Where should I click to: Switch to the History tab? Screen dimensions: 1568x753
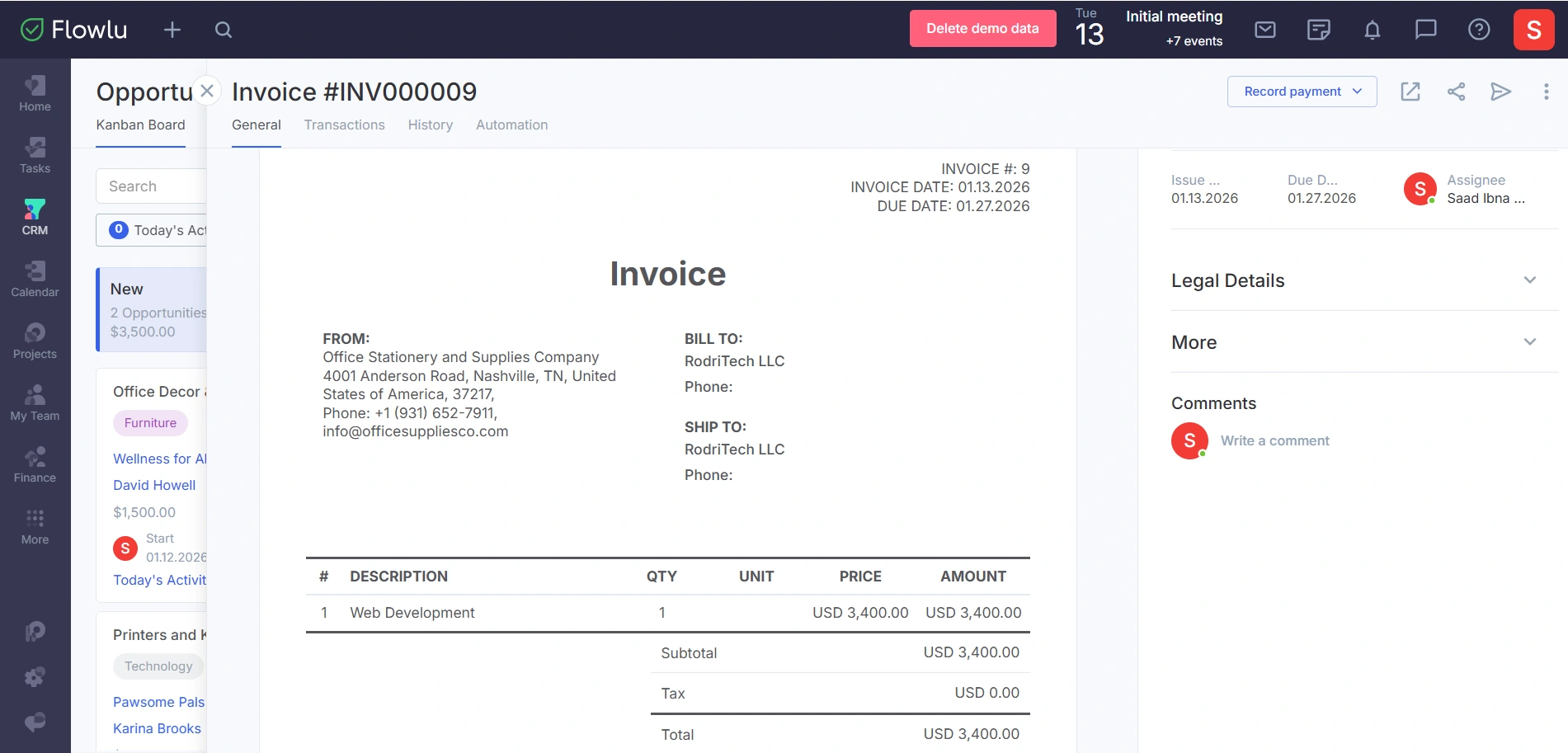(430, 125)
